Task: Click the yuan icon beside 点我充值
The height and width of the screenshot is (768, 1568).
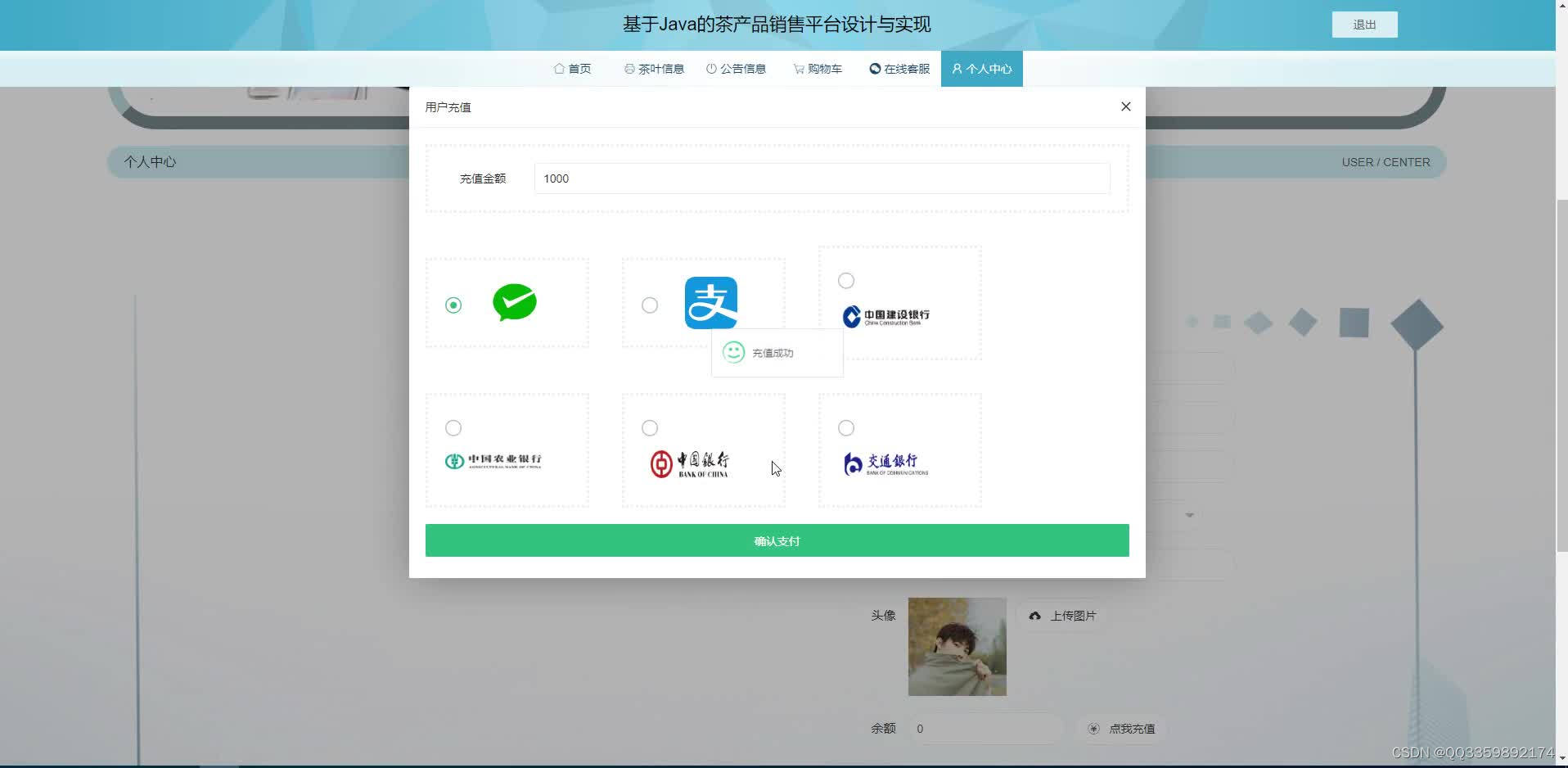Action: (x=1093, y=729)
